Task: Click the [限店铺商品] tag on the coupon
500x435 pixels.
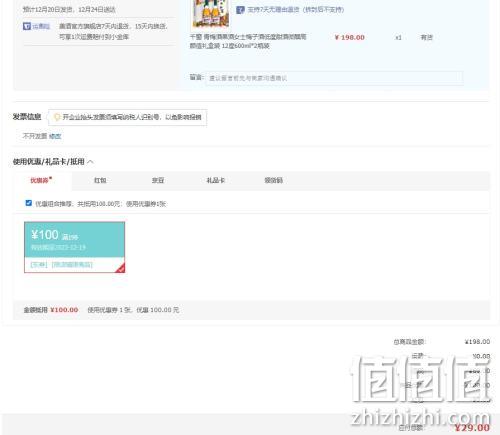Action: [72, 265]
